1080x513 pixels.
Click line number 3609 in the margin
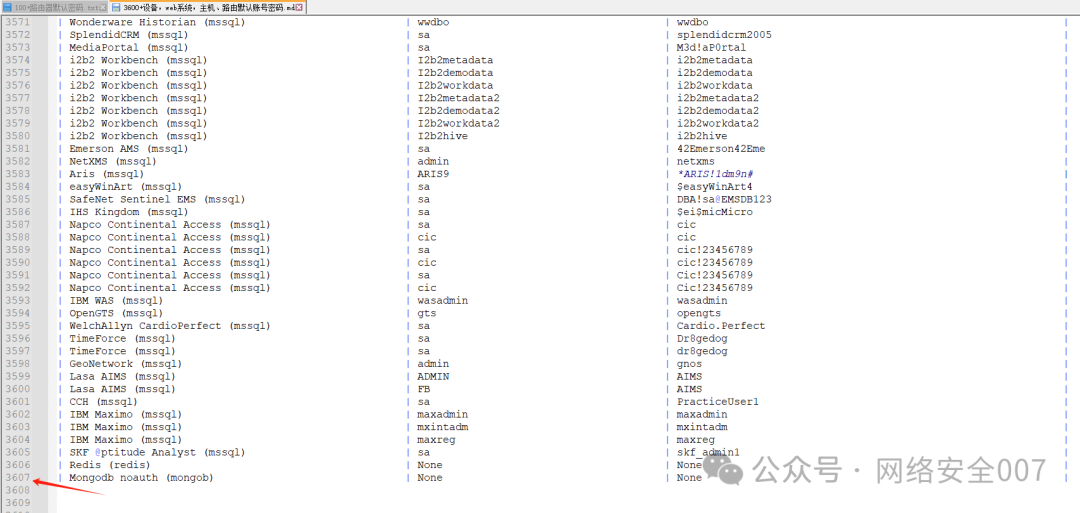pos(17,503)
